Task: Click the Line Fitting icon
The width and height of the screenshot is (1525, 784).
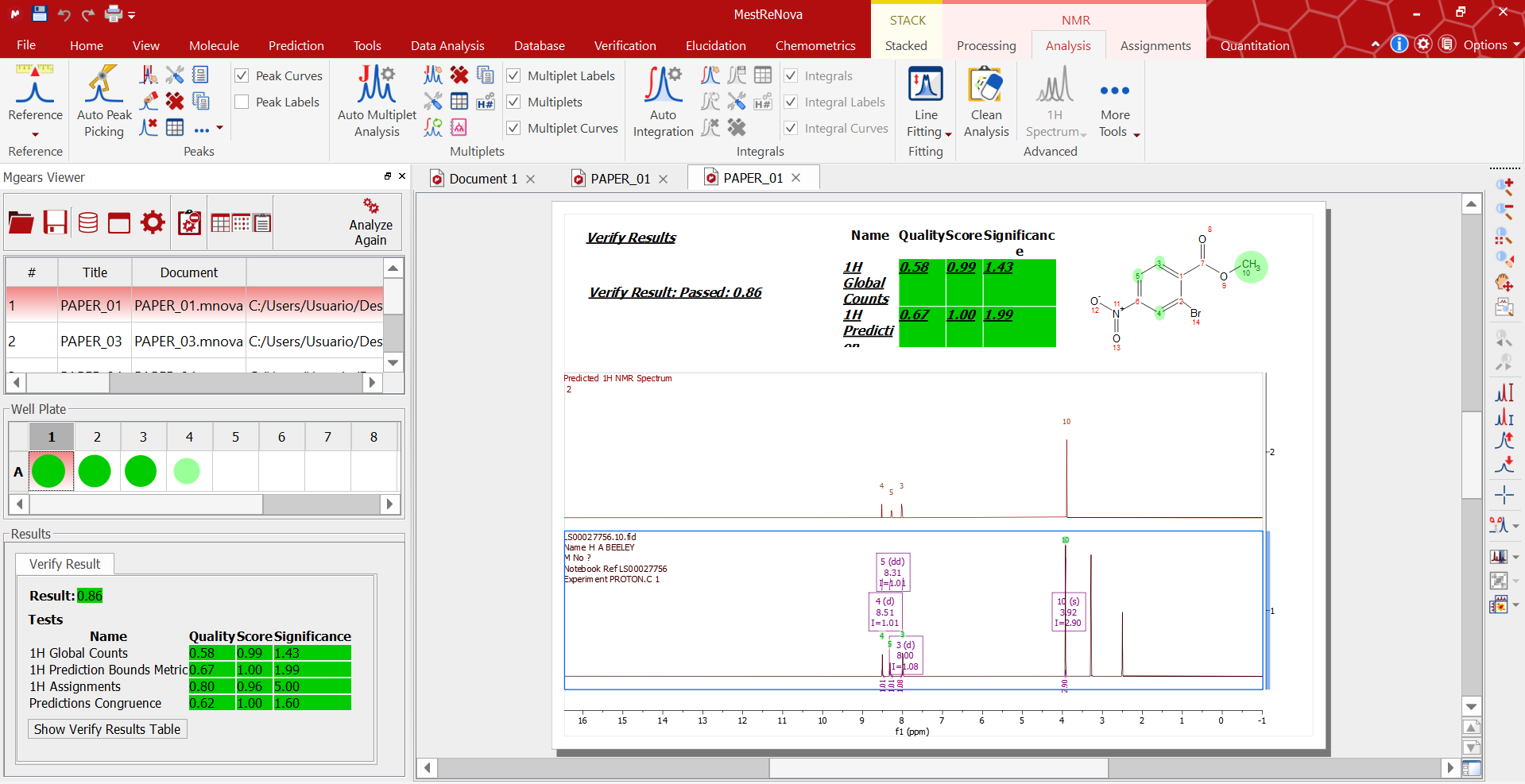Action: [x=926, y=86]
